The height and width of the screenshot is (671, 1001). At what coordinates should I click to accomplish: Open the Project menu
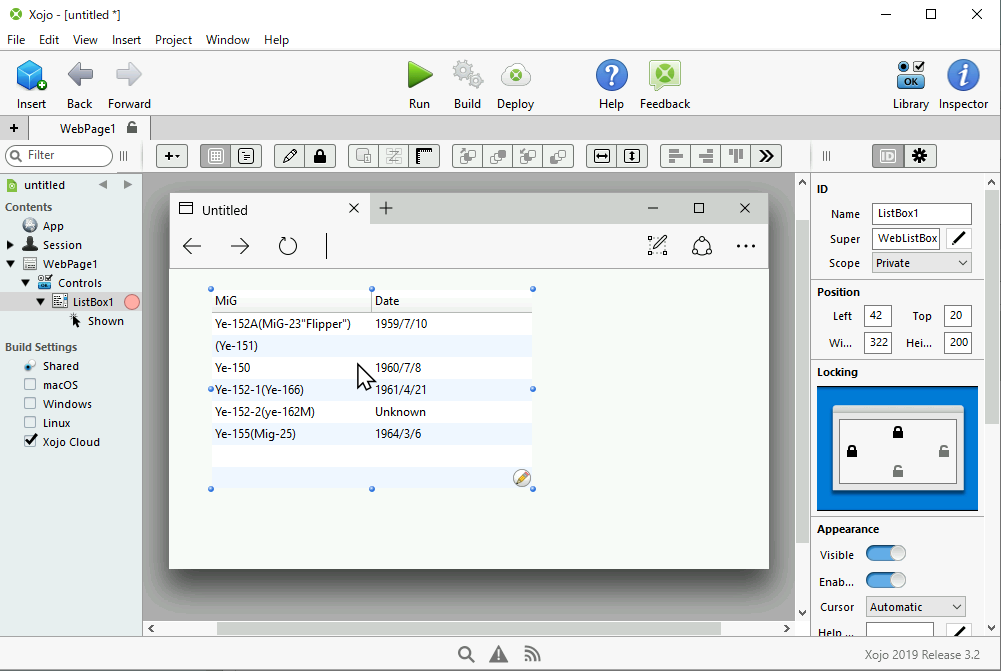pyautogui.click(x=173, y=40)
